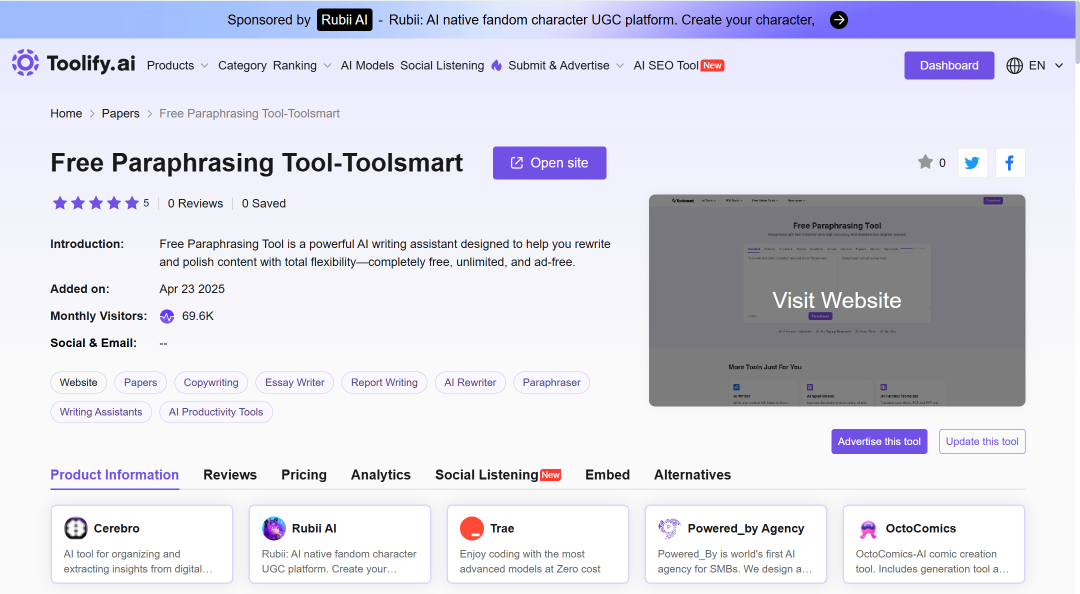Switch to the Analytics tab

click(381, 475)
